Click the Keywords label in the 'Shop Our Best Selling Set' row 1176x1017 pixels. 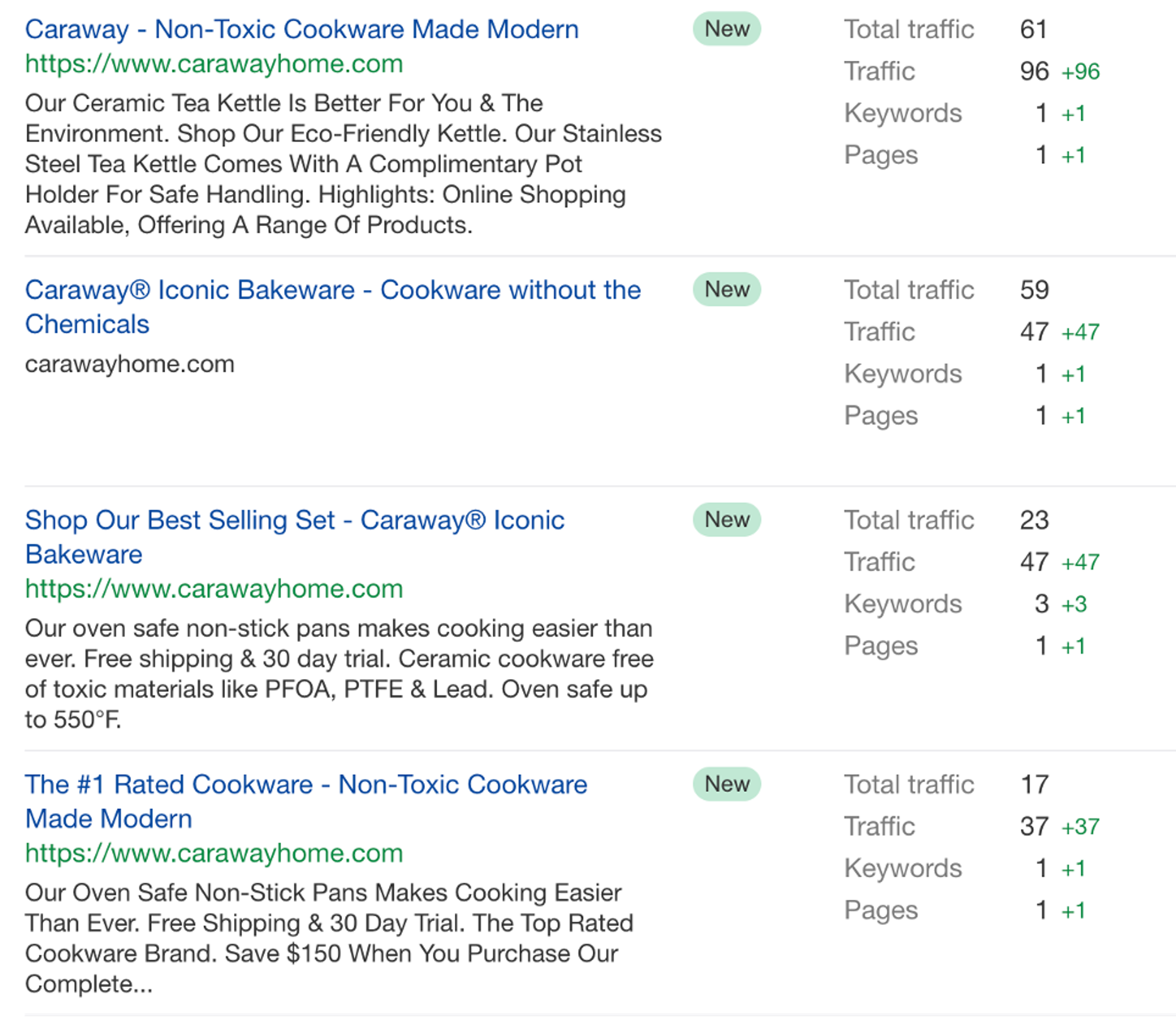click(903, 604)
